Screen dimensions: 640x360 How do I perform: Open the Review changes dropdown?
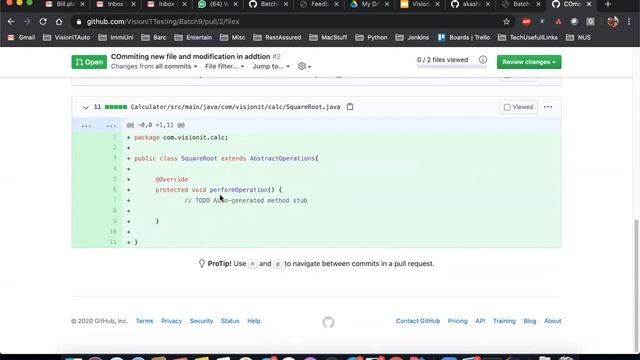coord(529,62)
